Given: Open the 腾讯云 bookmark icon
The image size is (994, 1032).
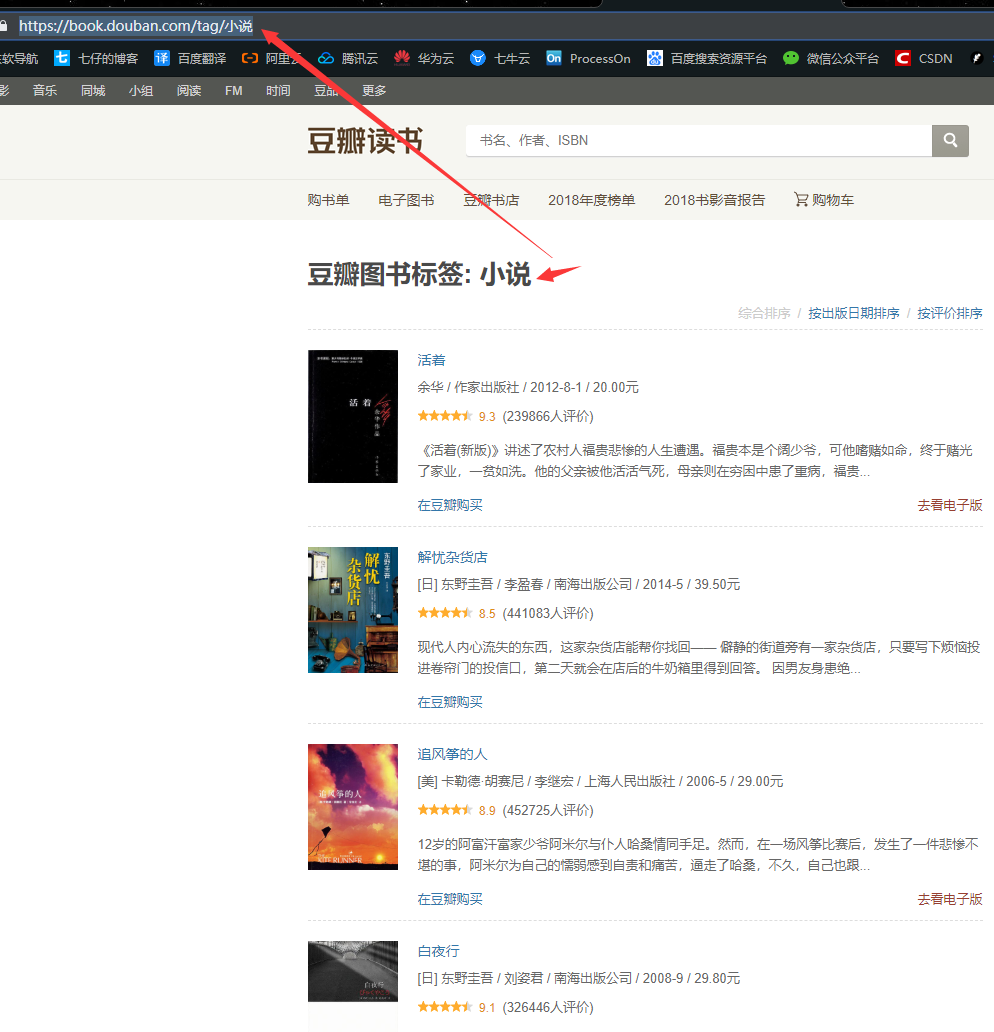Looking at the screenshot, I should [x=326, y=58].
